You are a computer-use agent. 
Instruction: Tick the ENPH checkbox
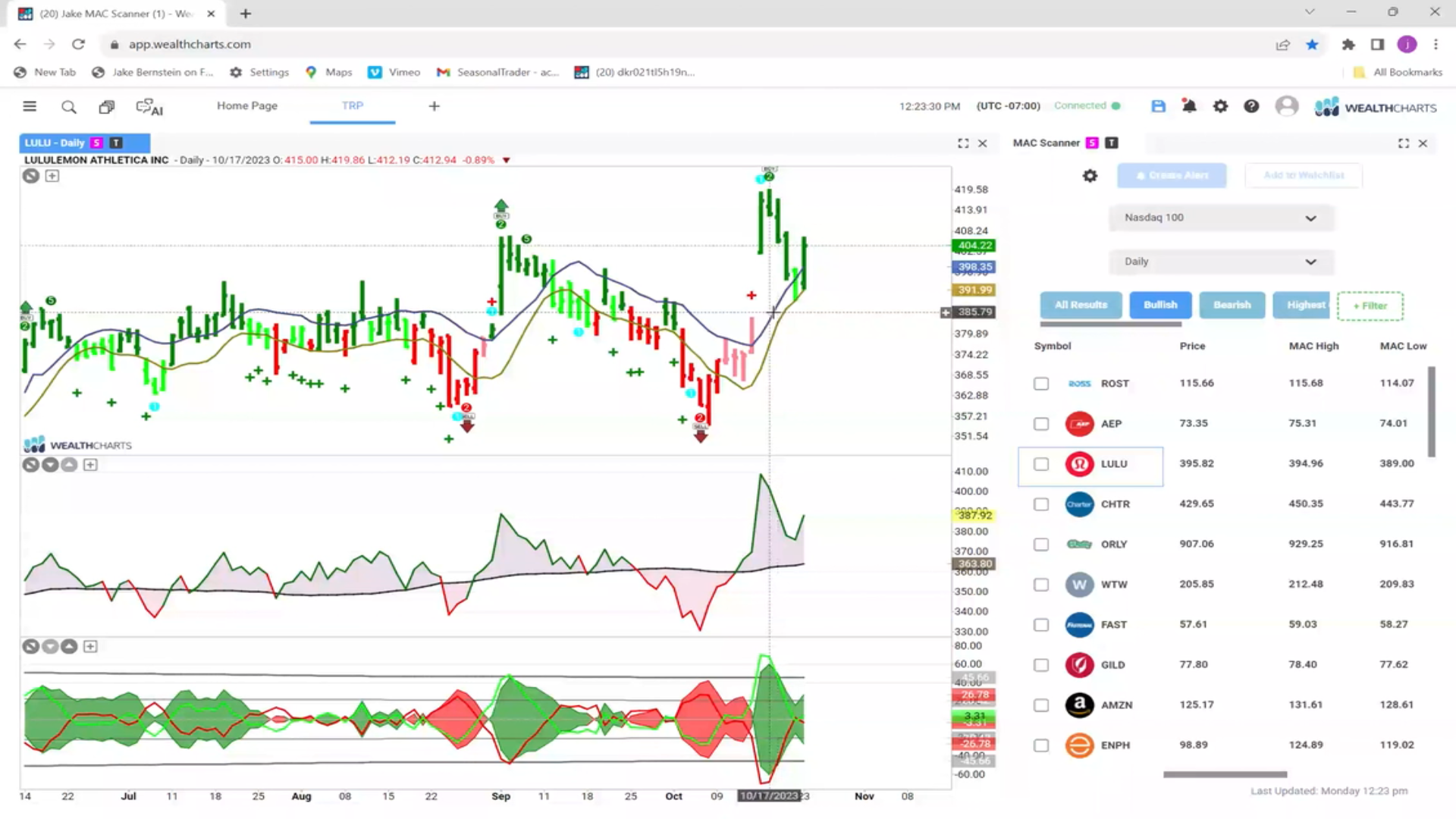click(x=1041, y=745)
